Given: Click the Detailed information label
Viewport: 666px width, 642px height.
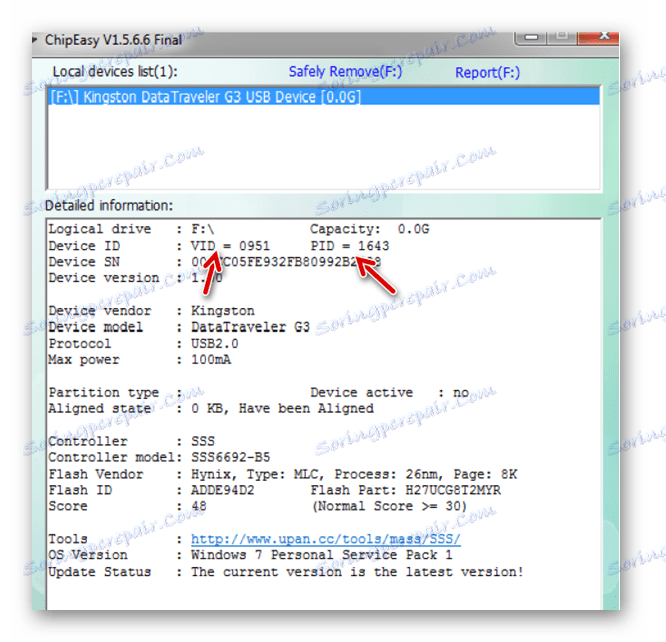Looking at the screenshot, I should coord(109,206).
